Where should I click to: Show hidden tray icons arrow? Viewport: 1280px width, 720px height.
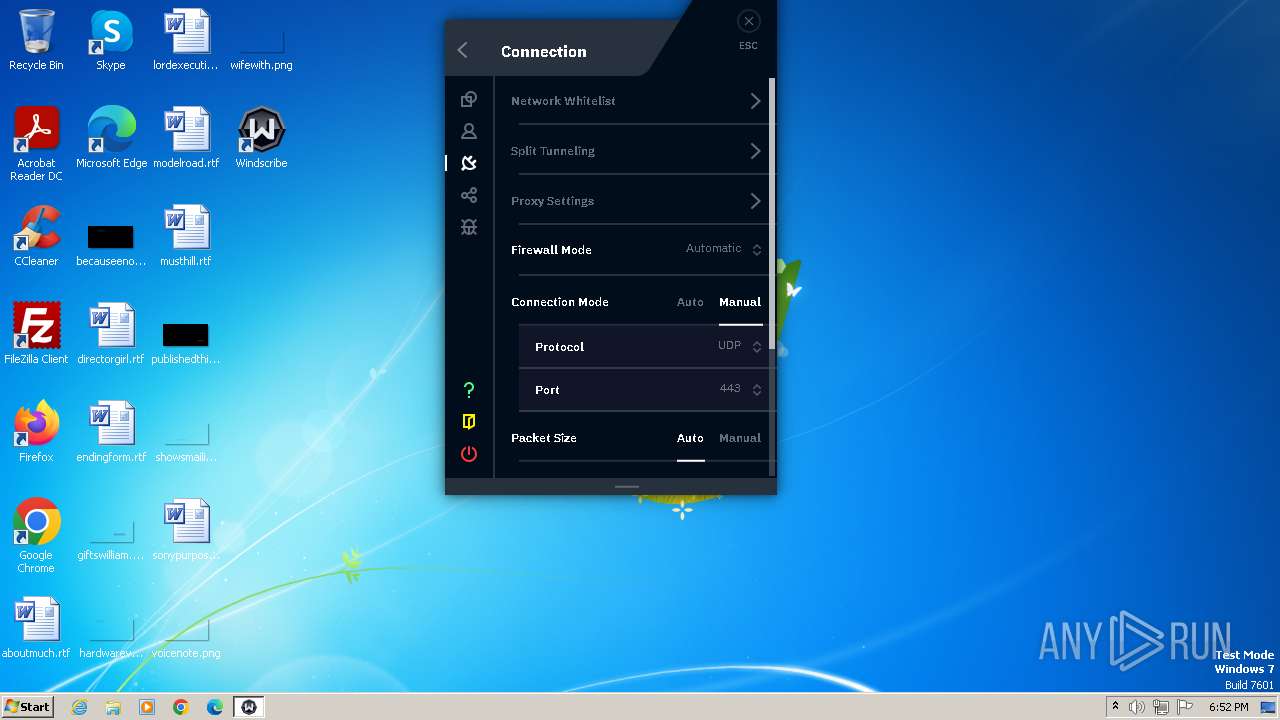pyautogui.click(x=1115, y=707)
